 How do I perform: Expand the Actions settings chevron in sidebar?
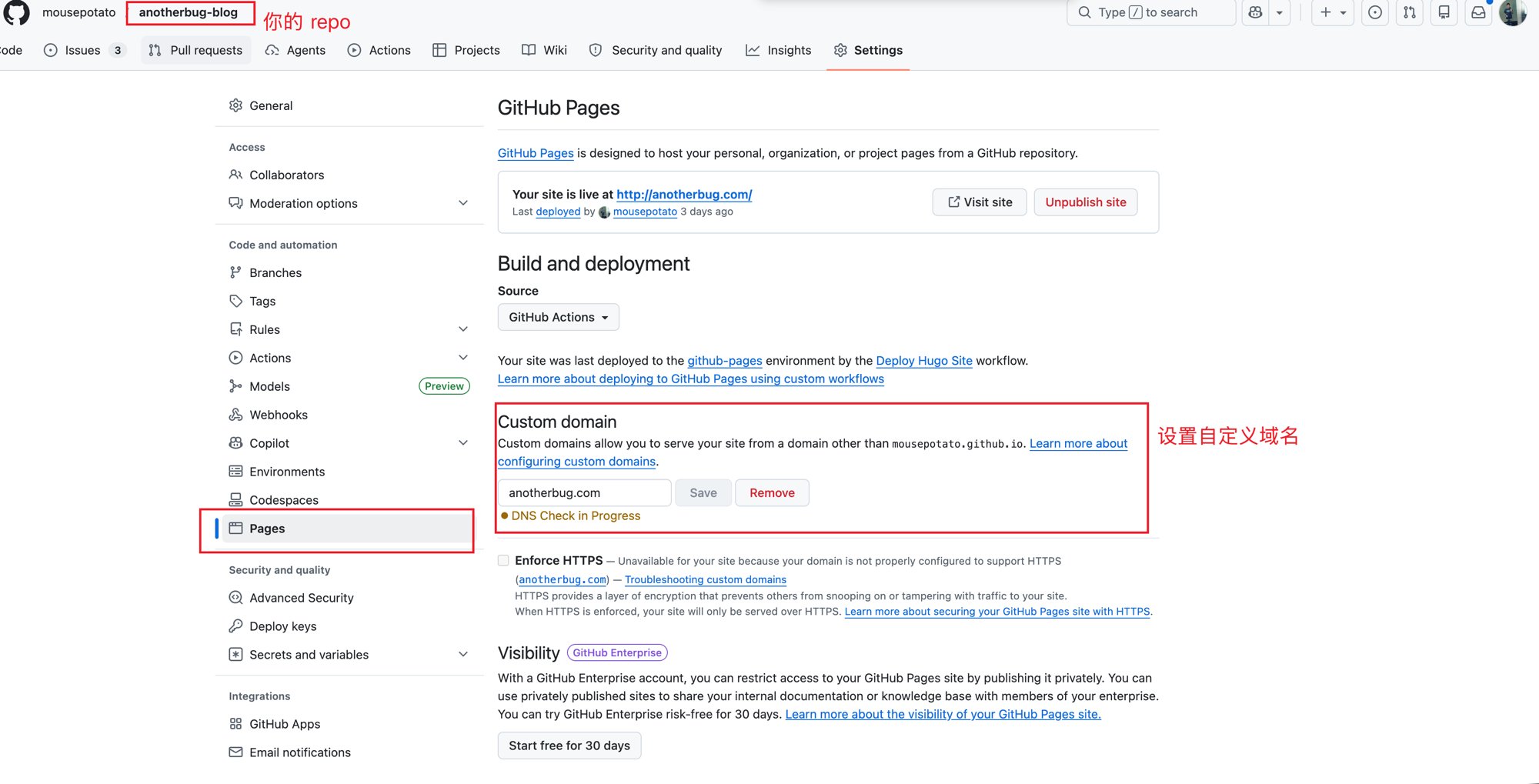pos(463,358)
